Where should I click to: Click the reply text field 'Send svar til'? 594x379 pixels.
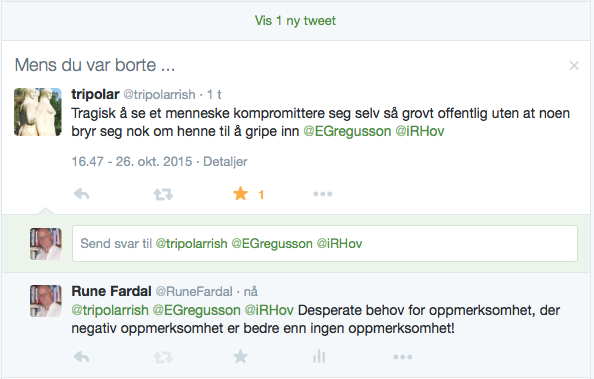[x=325, y=243]
